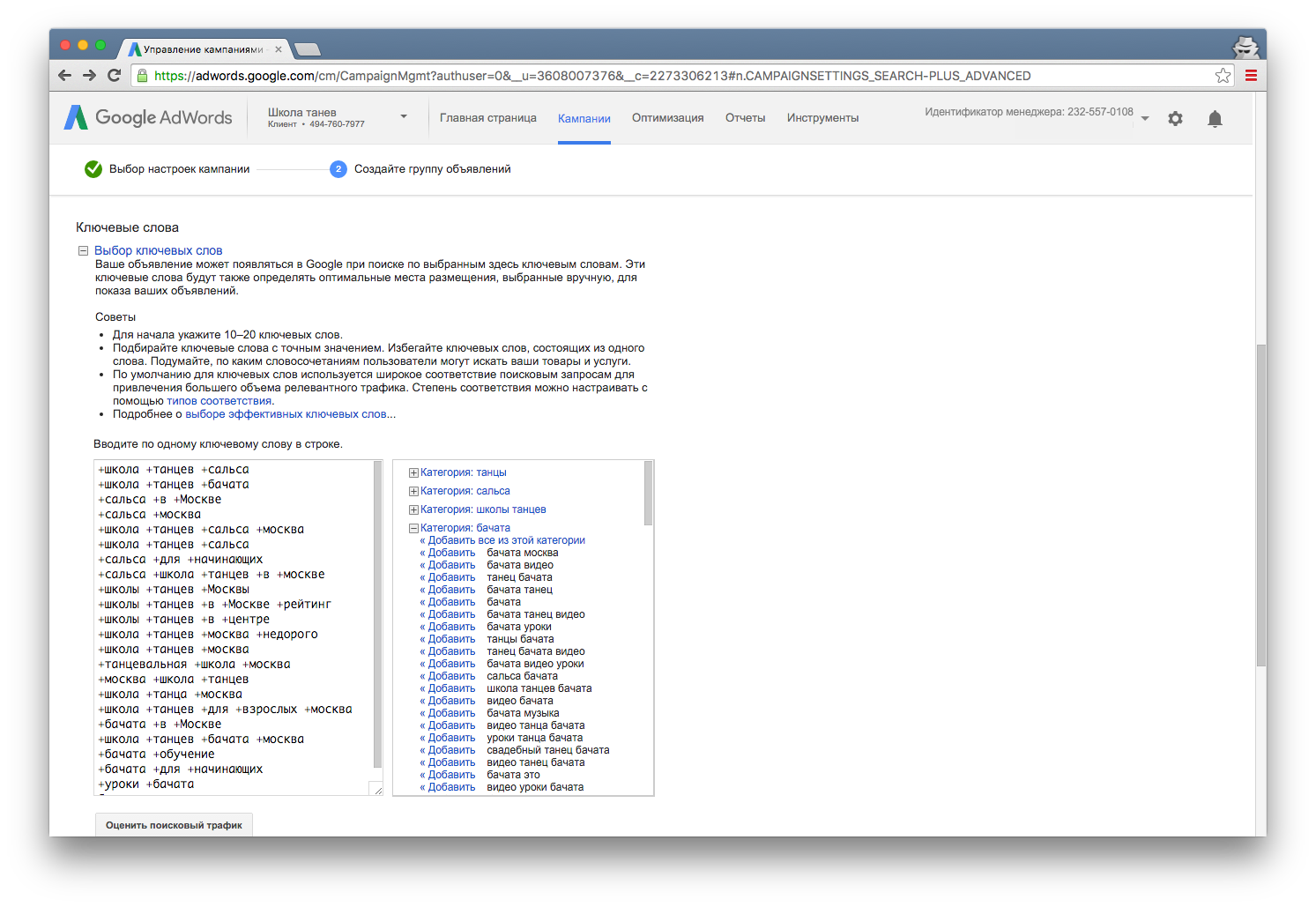Click the settings gear icon
This screenshot has height=907, width=1316.
(x=1175, y=118)
